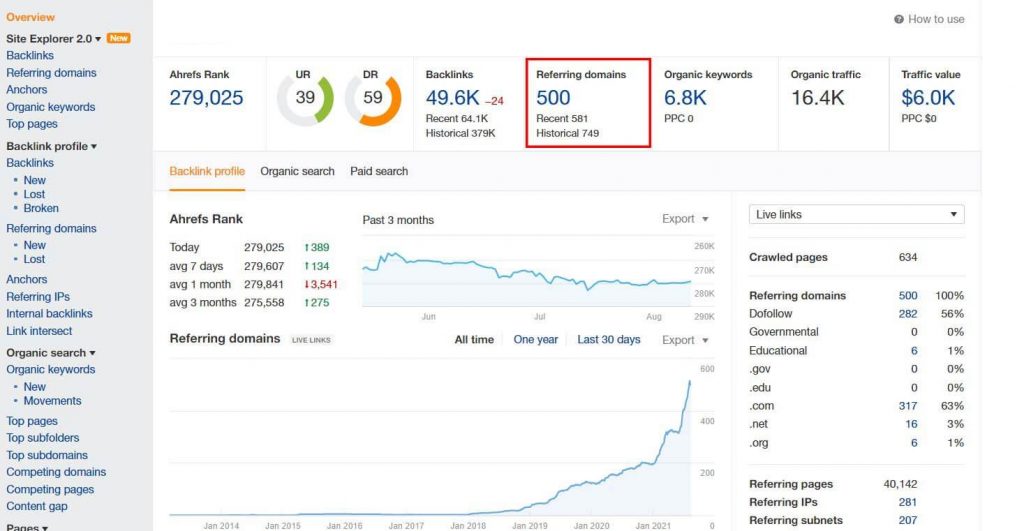The height and width of the screenshot is (531, 1024).
Task: Click the UR 39 gauge
Action: point(305,99)
